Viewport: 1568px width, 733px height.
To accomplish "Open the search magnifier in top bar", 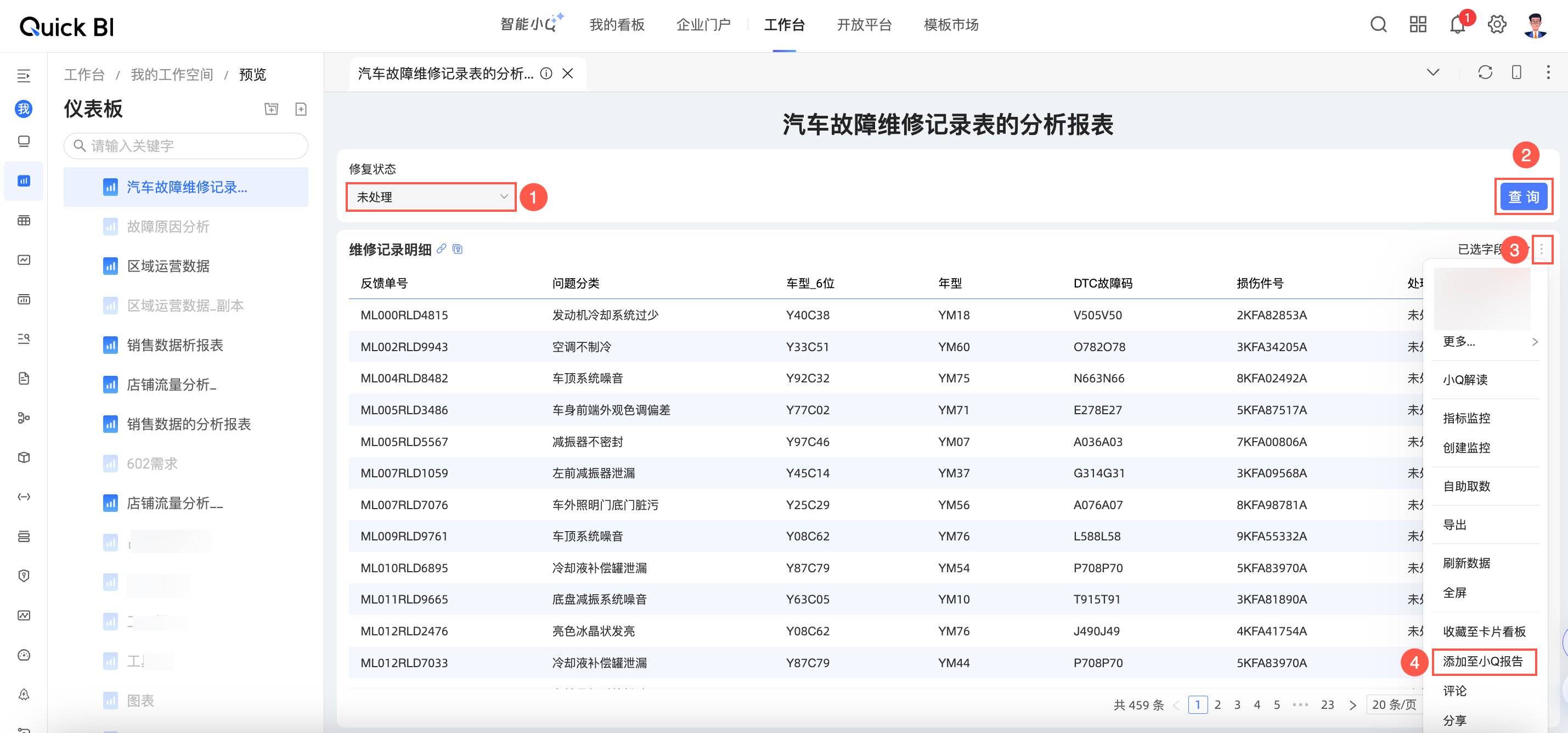I will click(1378, 24).
